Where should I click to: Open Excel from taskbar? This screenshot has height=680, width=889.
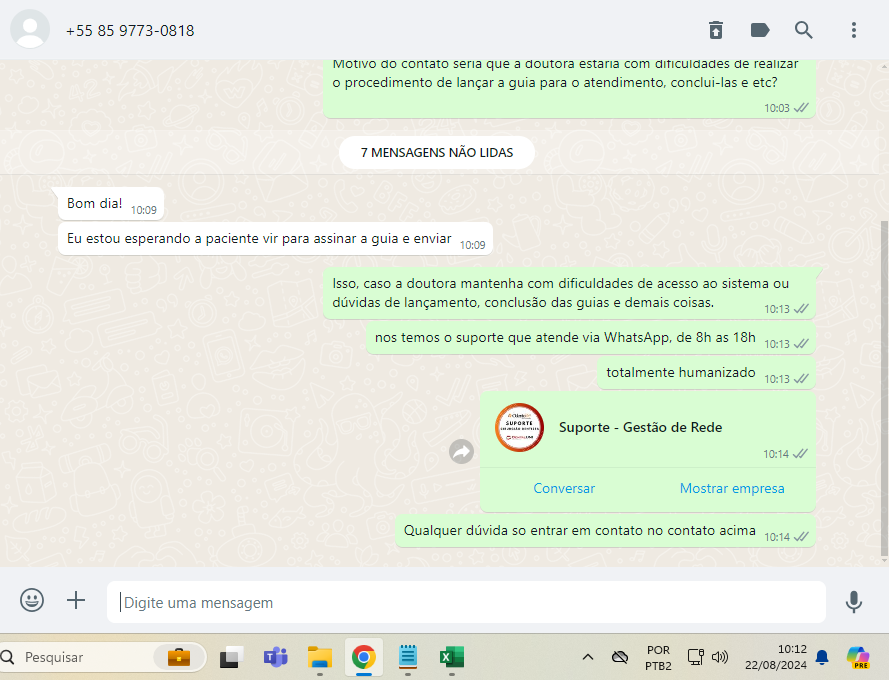click(x=452, y=657)
